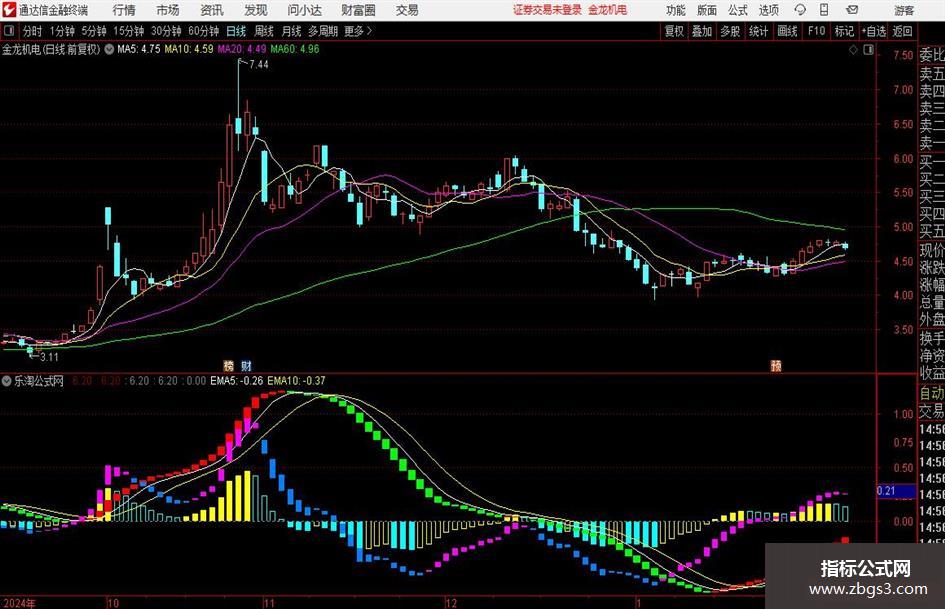Click the 金龙机电 name in title bar
Image resolution: width=945 pixels, height=609 pixels.
(x=608, y=10)
